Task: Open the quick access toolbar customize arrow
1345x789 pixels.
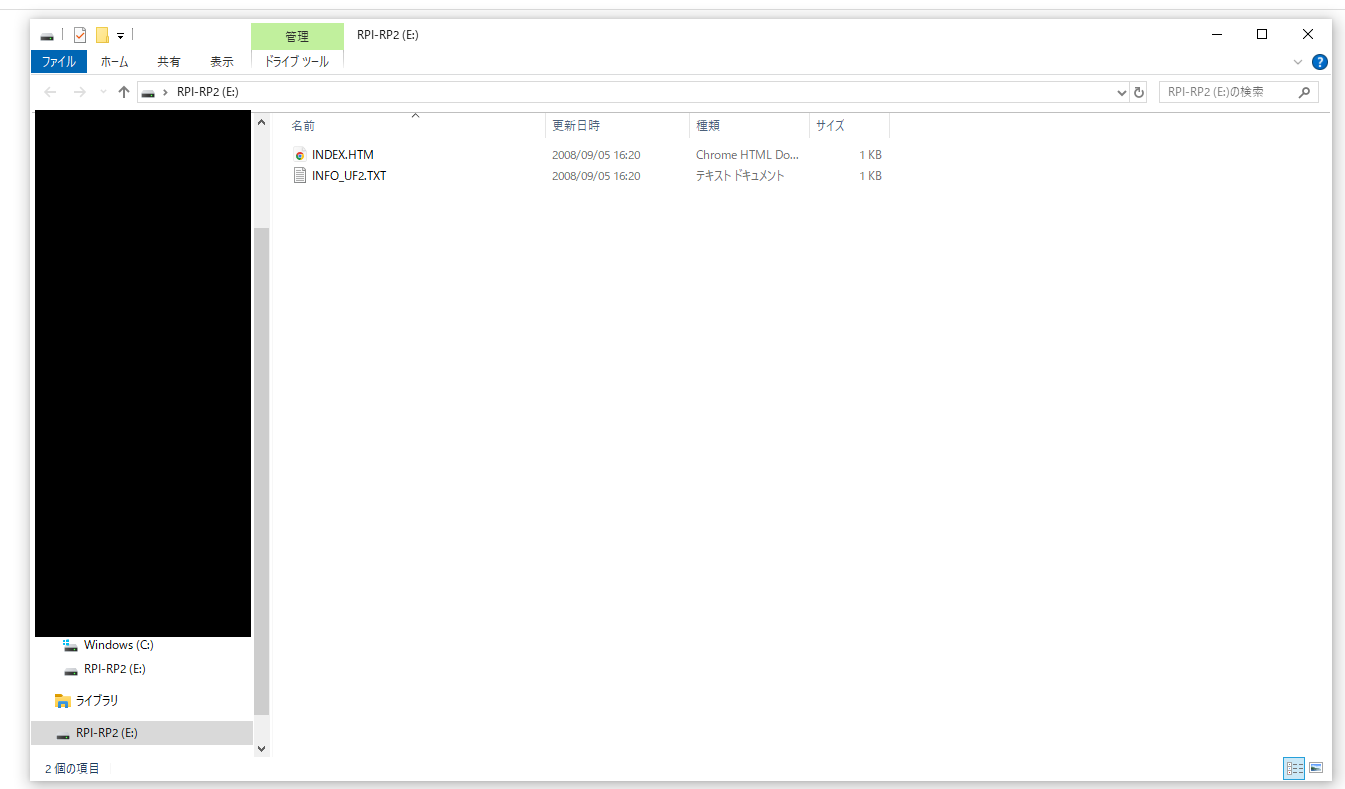Action: [x=121, y=36]
